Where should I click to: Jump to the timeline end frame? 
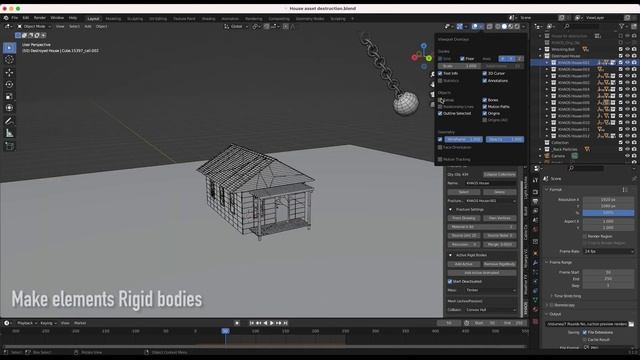[x=286, y=323]
